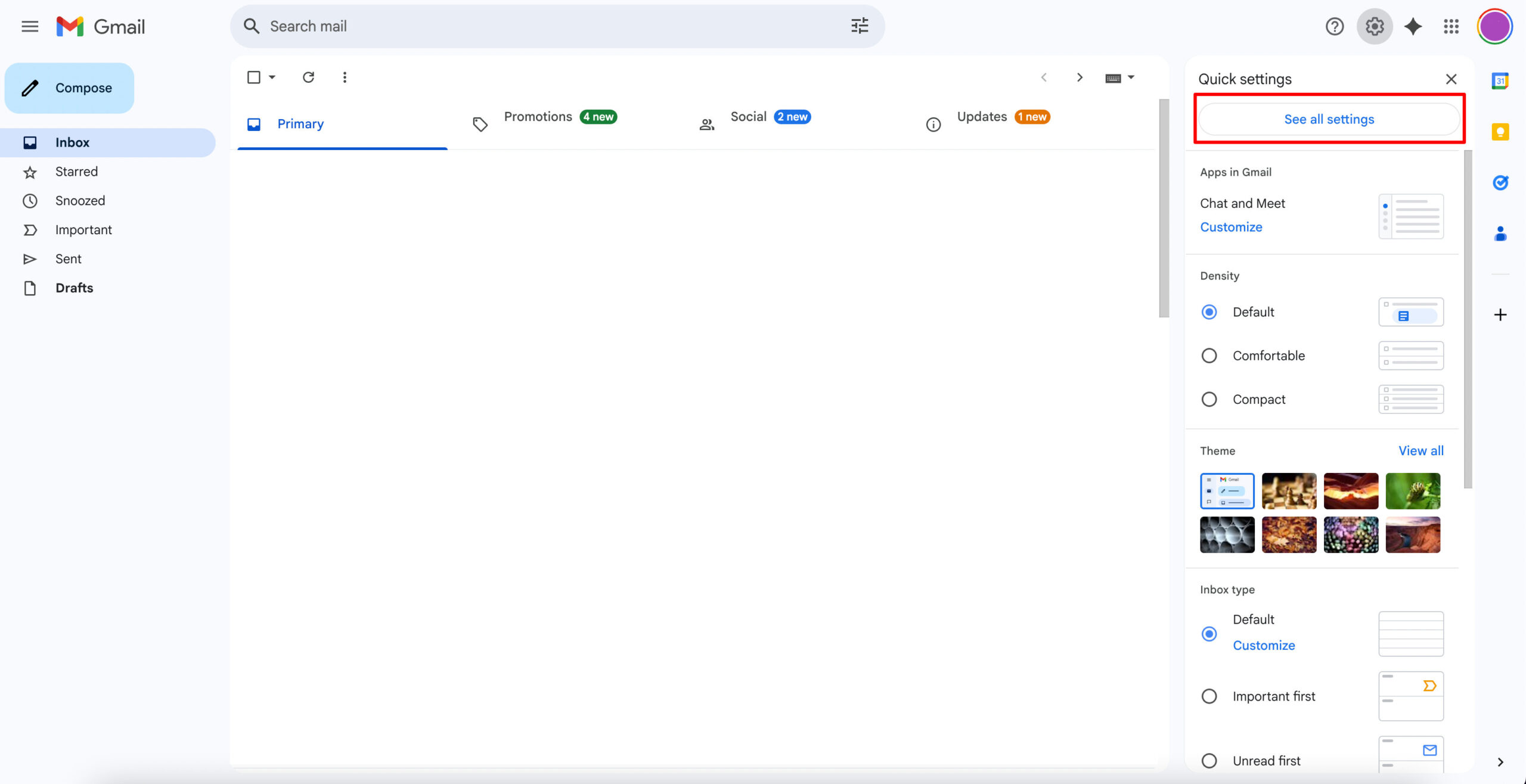Apply the green caterpillar theme

pos(1413,491)
